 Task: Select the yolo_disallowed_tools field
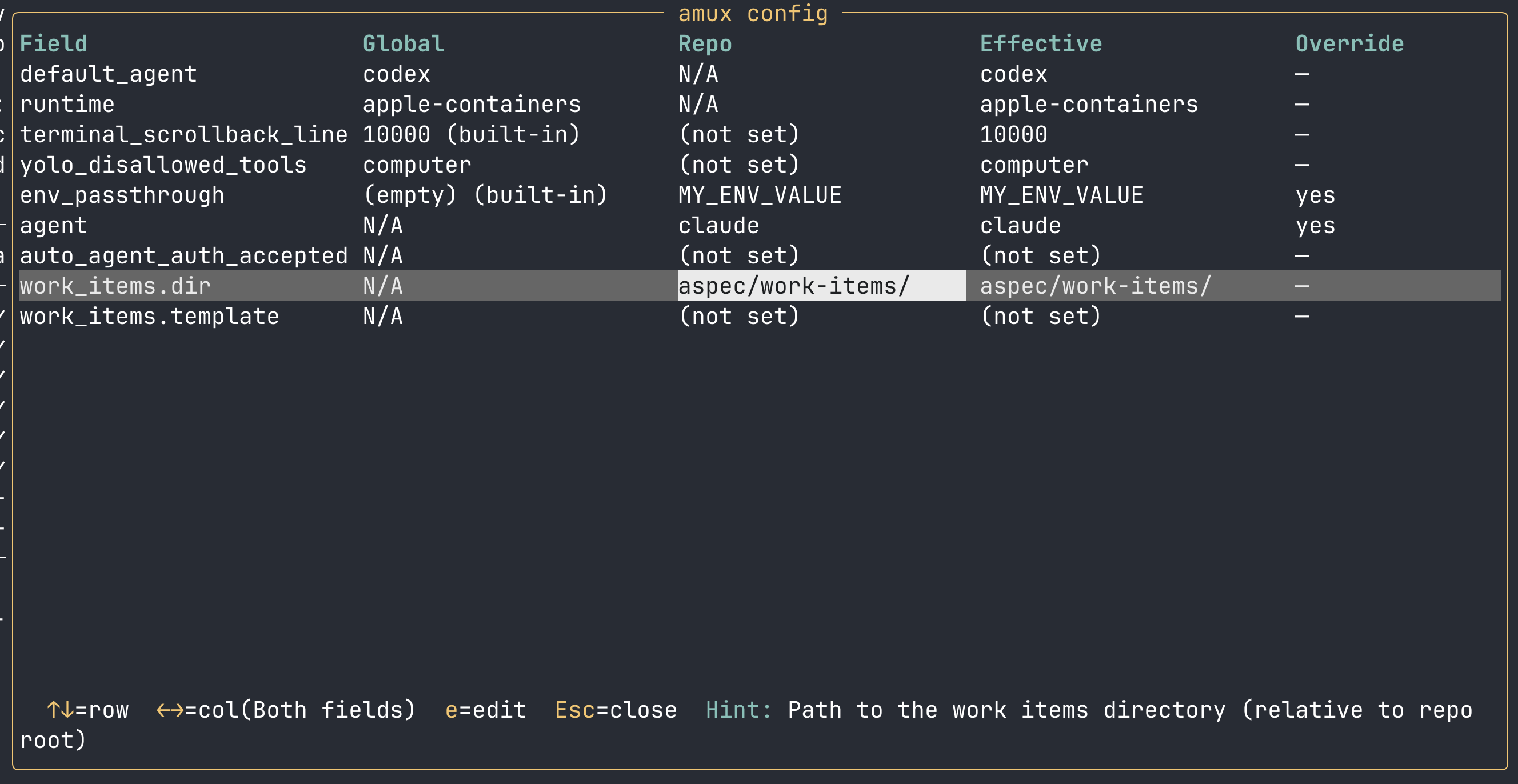163,165
